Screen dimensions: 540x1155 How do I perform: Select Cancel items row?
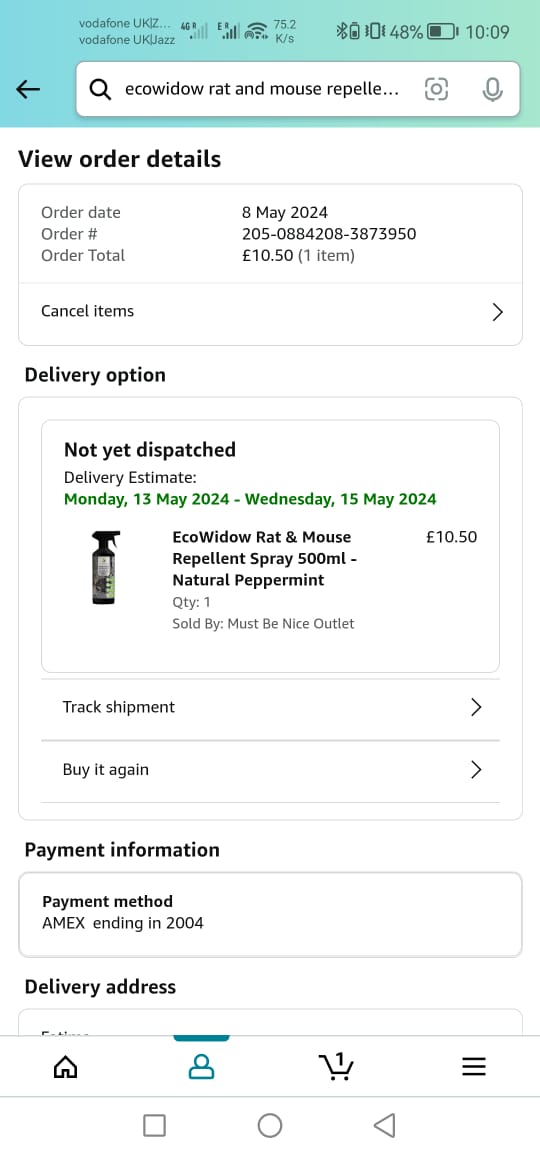pyautogui.click(x=270, y=312)
